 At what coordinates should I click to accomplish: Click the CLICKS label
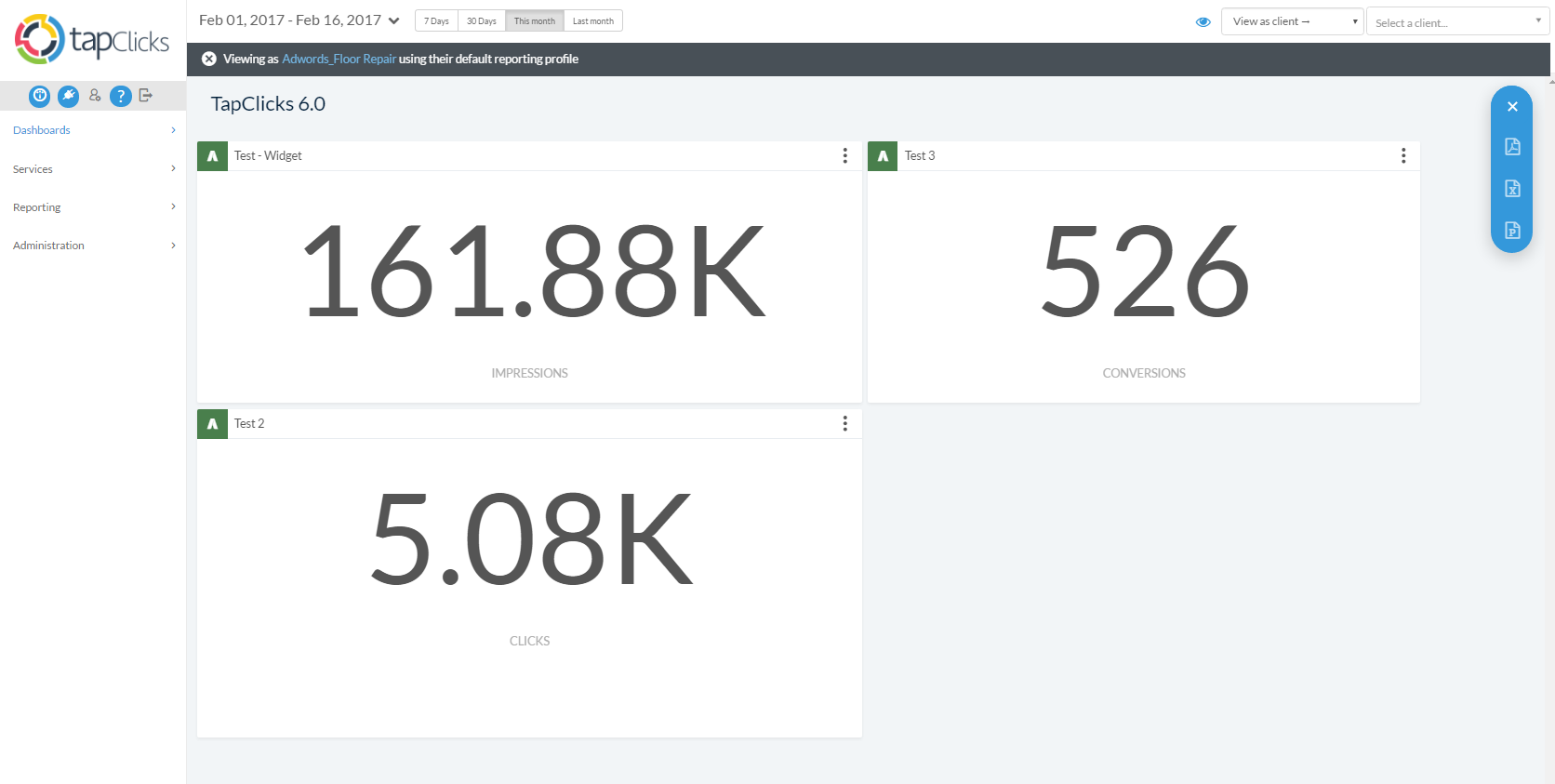tap(529, 641)
